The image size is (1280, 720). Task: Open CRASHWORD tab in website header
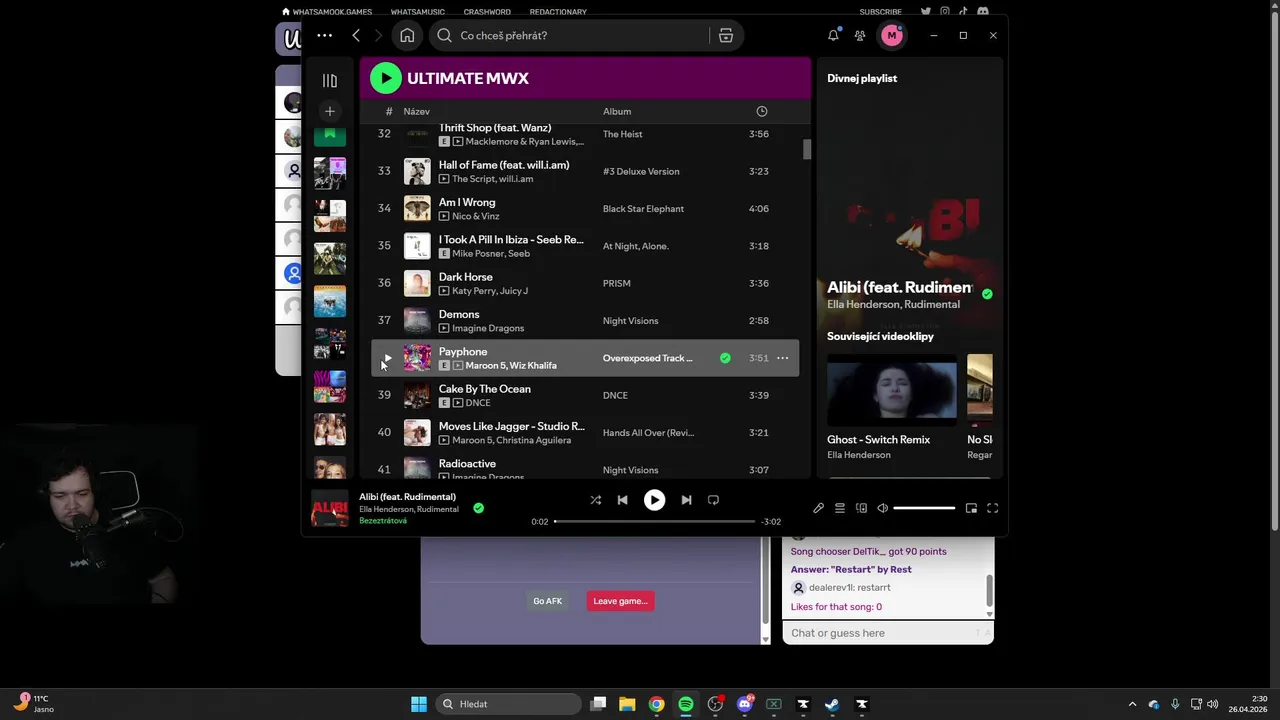point(487,12)
